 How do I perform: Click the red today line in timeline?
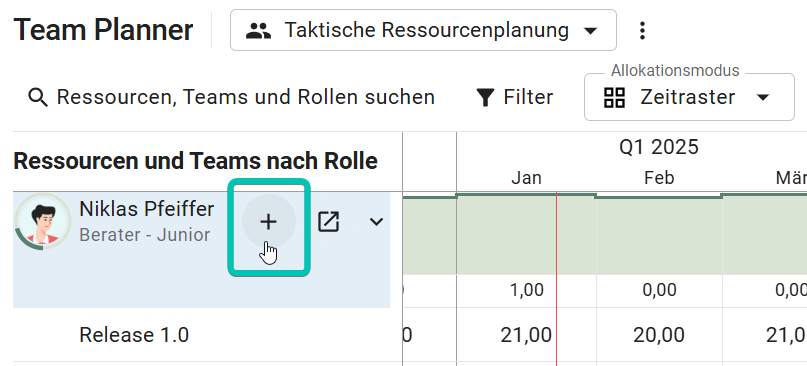click(x=556, y=279)
